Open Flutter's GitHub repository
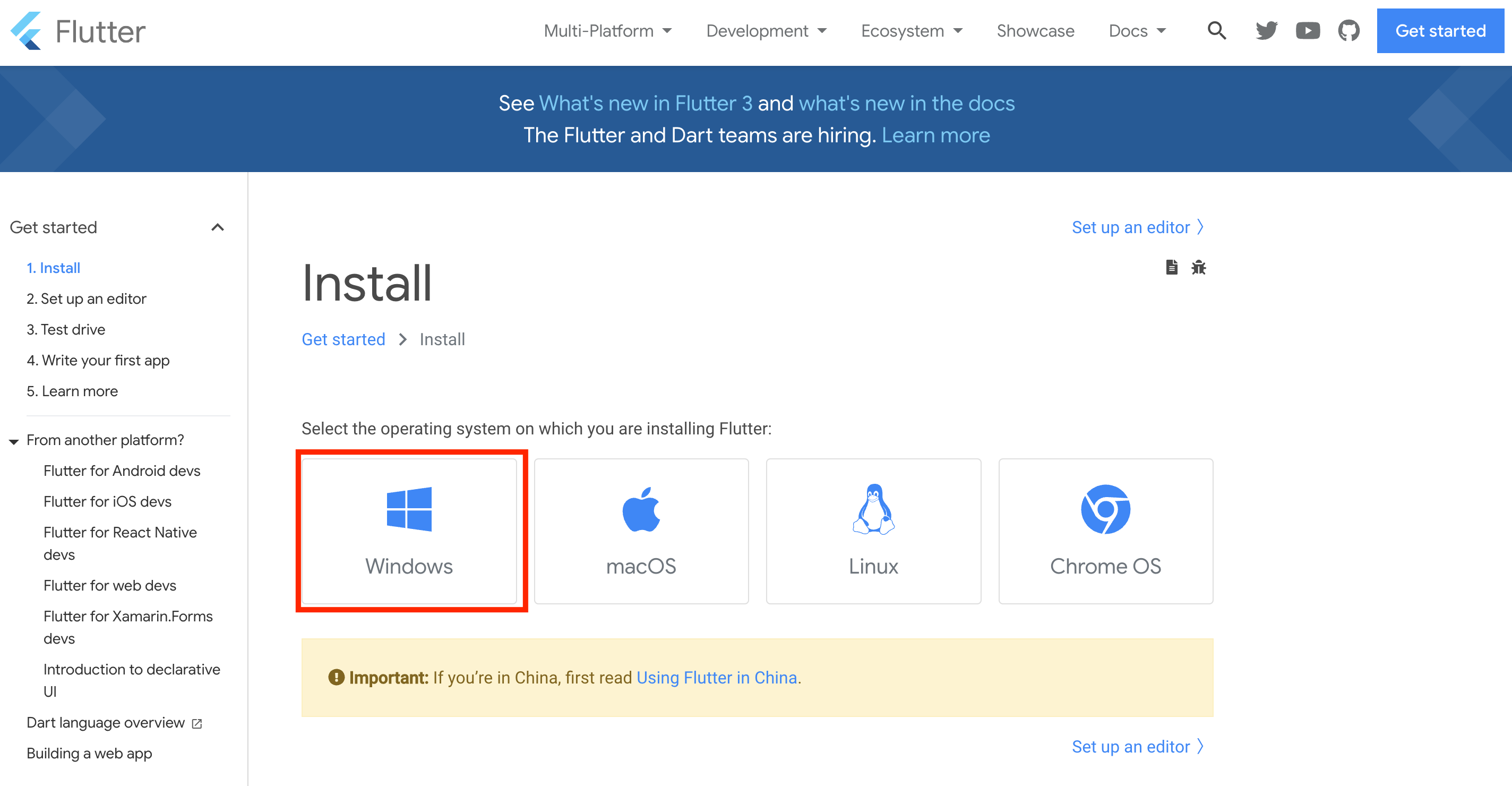 pos(1349,30)
